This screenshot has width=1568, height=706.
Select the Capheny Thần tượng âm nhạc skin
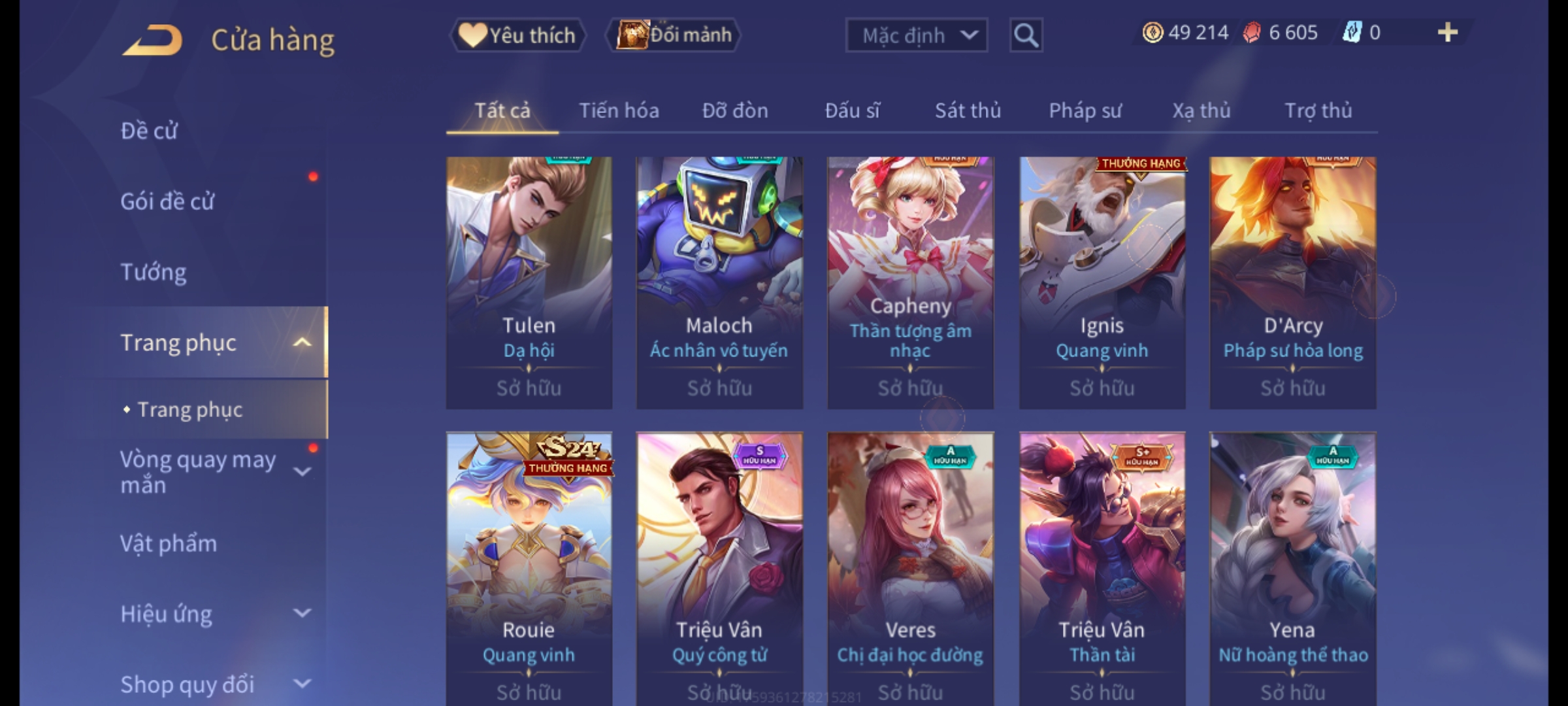point(911,282)
